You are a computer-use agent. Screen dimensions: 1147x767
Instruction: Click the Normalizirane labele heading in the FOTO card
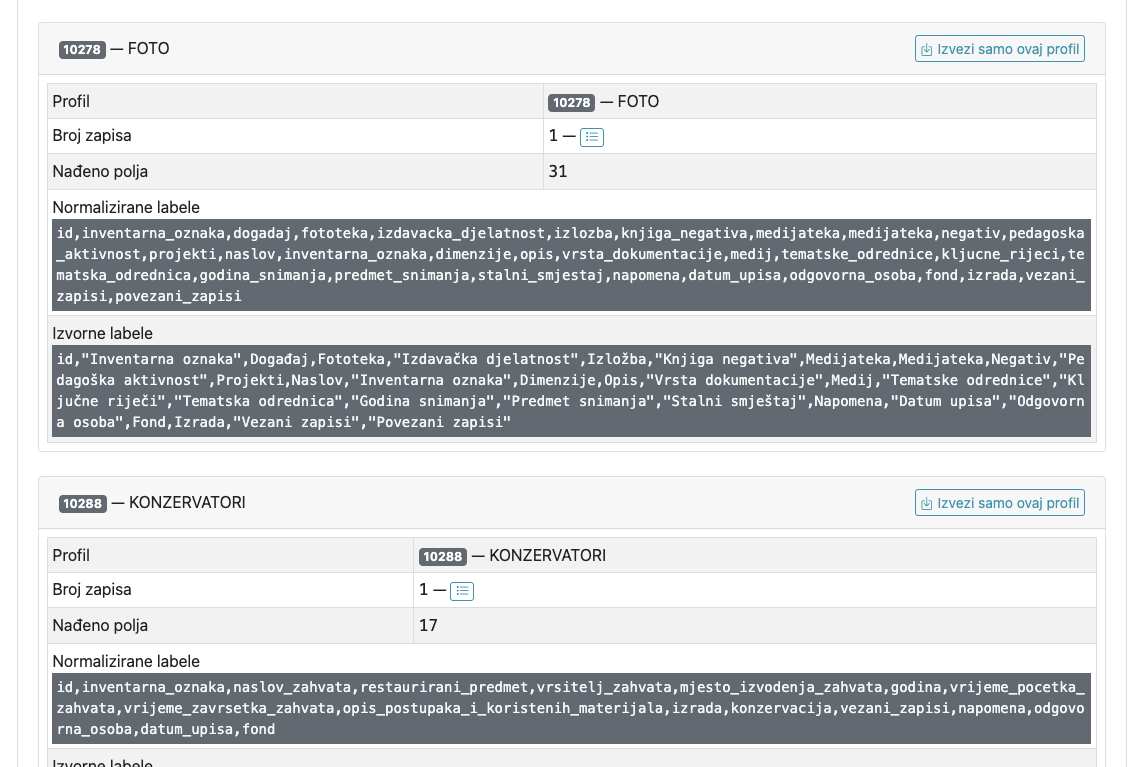[x=126, y=208]
